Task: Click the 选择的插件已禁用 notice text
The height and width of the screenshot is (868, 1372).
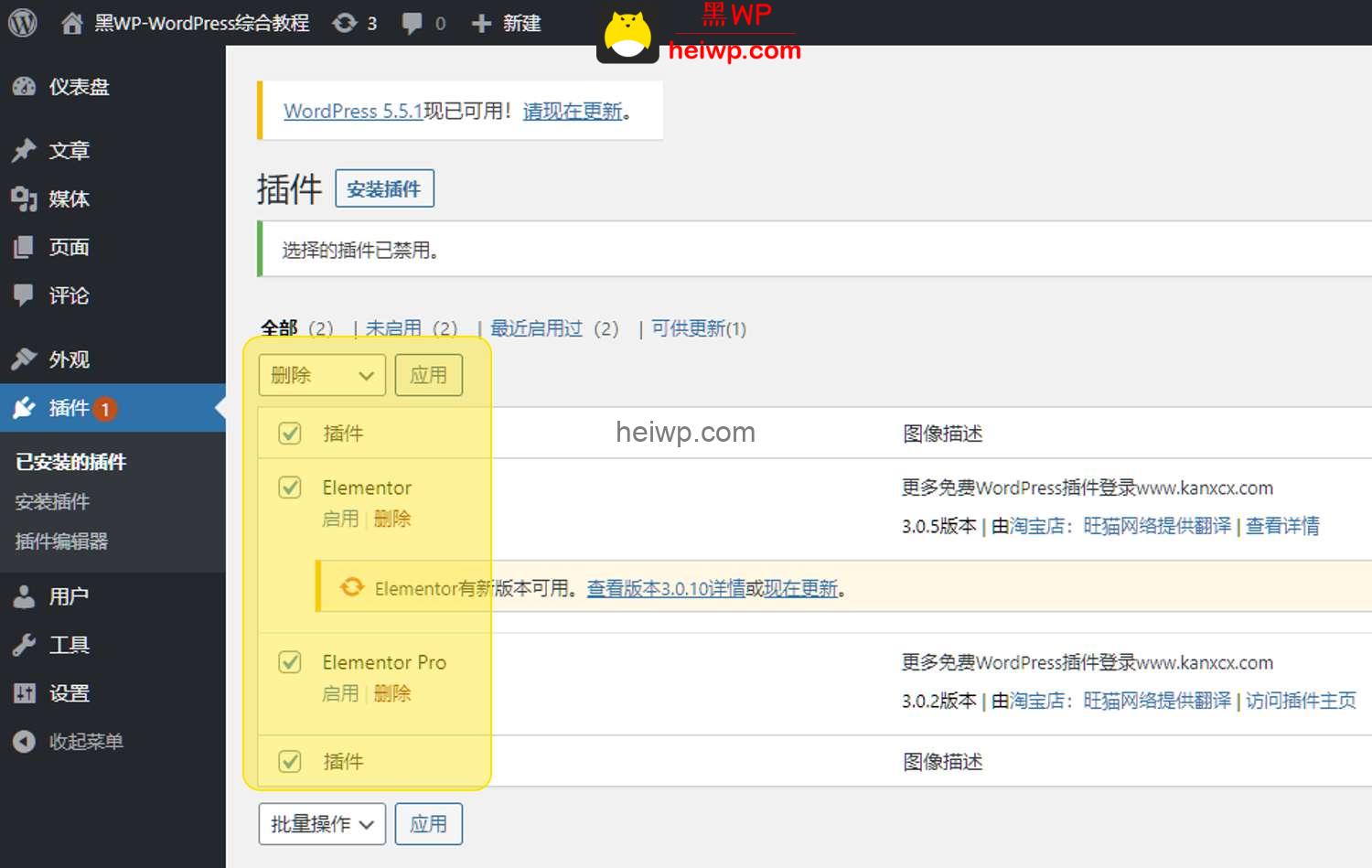Action: tap(360, 250)
